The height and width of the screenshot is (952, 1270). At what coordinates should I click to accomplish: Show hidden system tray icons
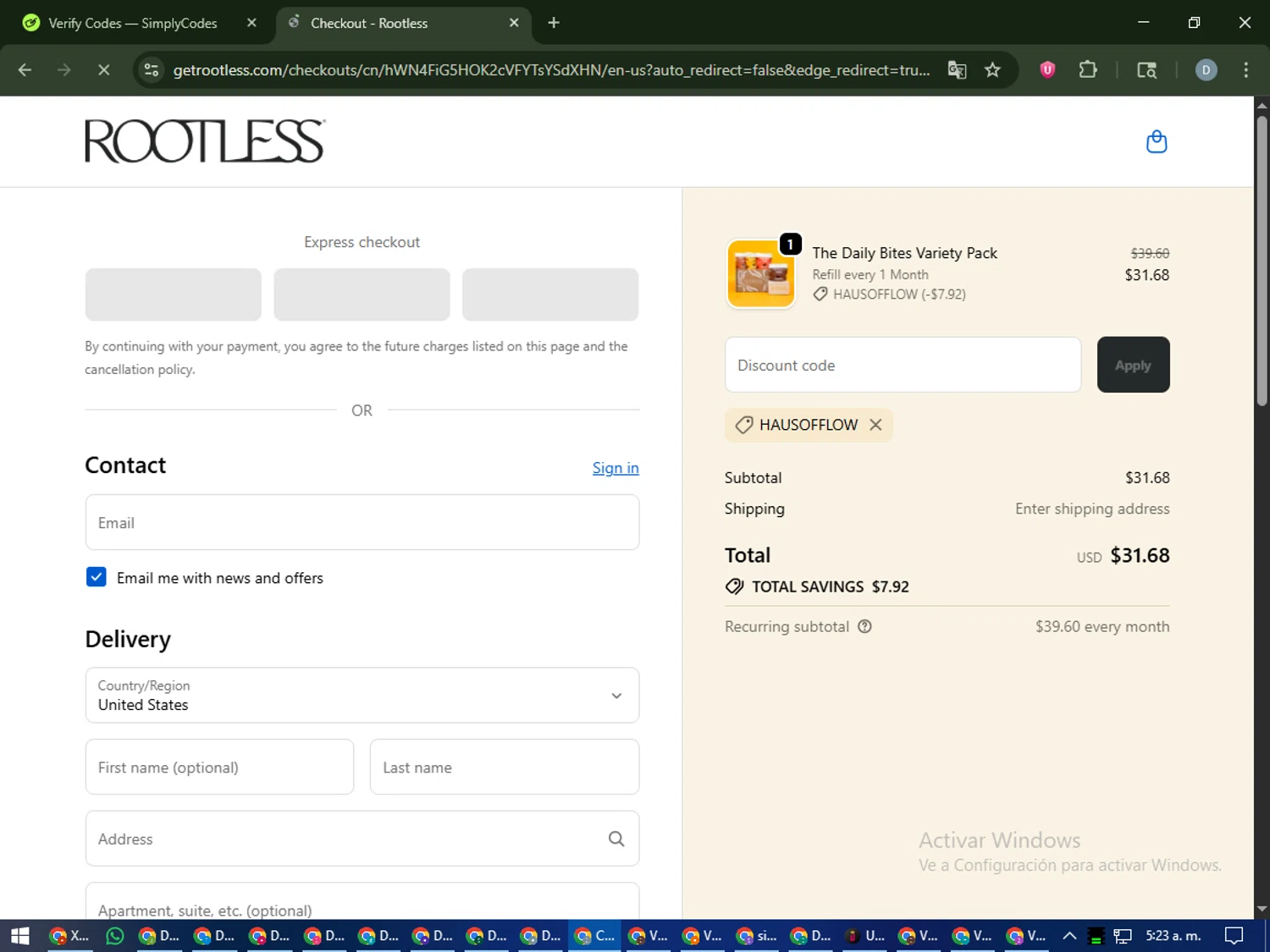(x=1069, y=935)
